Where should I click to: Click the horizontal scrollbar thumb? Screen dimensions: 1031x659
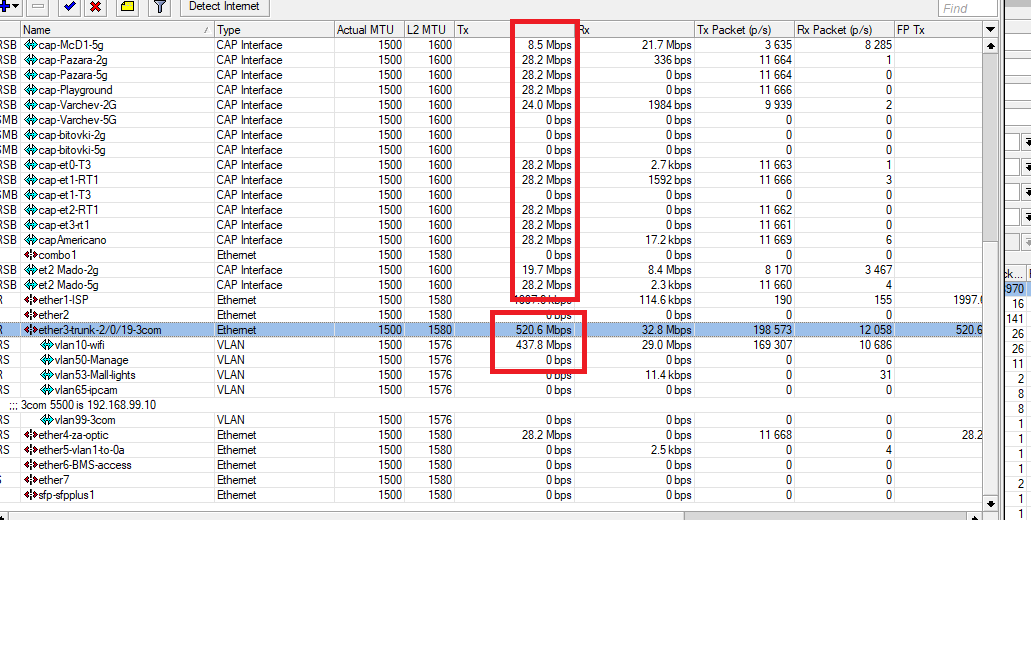tap(825, 517)
